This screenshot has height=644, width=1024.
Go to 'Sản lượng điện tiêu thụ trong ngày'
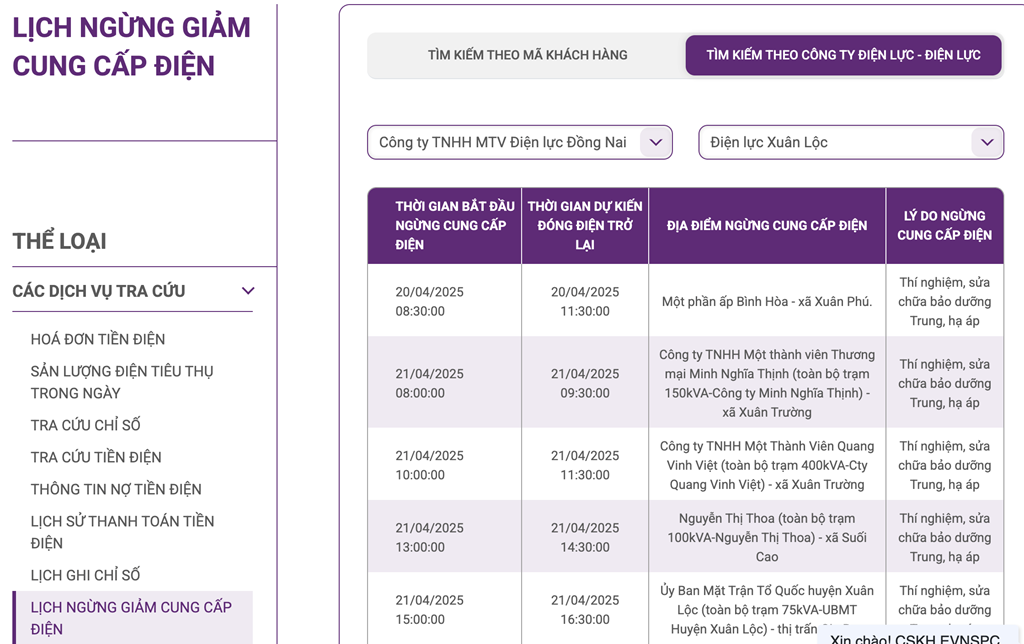(122, 382)
